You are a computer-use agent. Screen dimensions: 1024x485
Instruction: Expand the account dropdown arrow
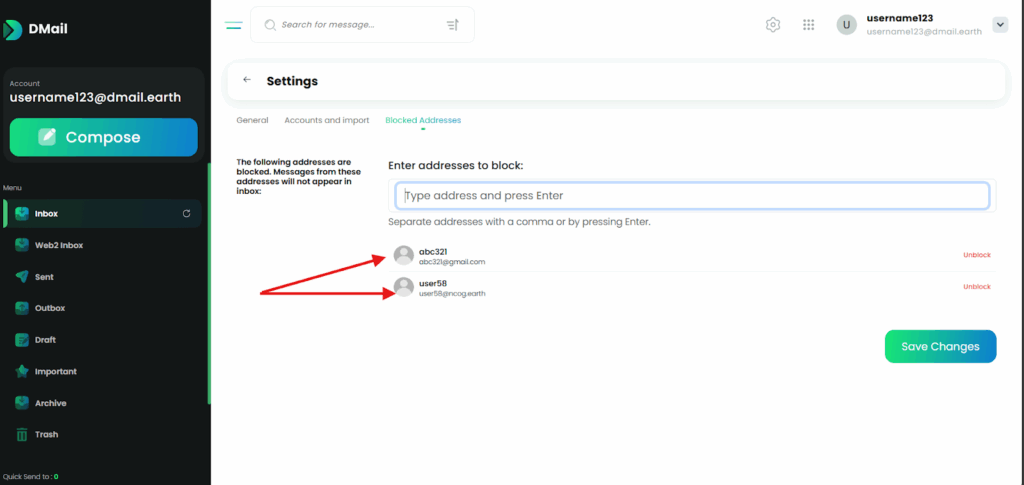click(999, 24)
